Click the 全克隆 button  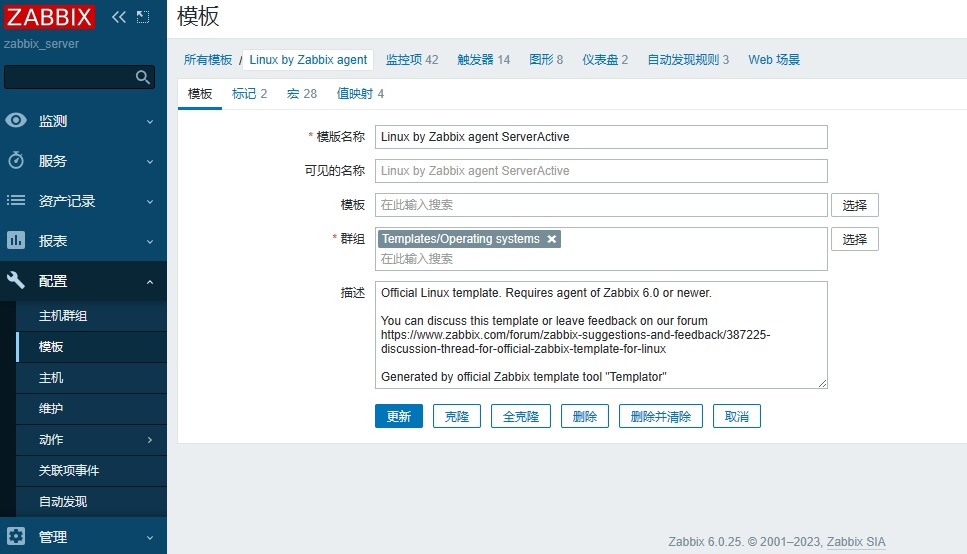click(520, 416)
